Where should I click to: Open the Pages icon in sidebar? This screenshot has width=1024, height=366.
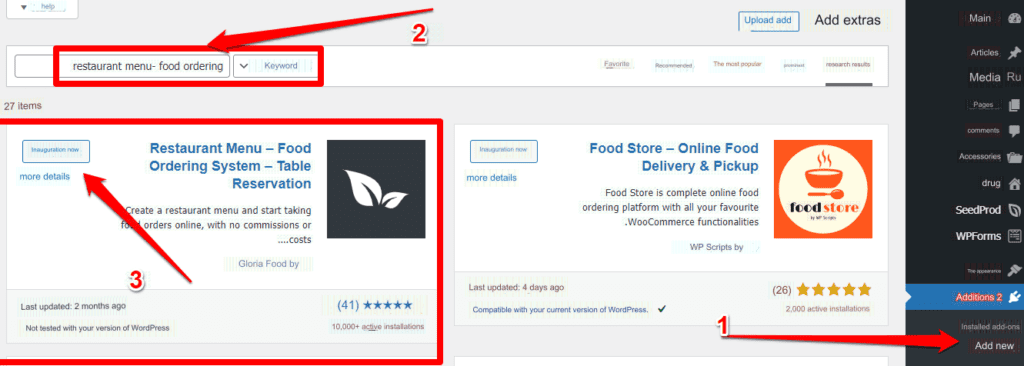1014,105
